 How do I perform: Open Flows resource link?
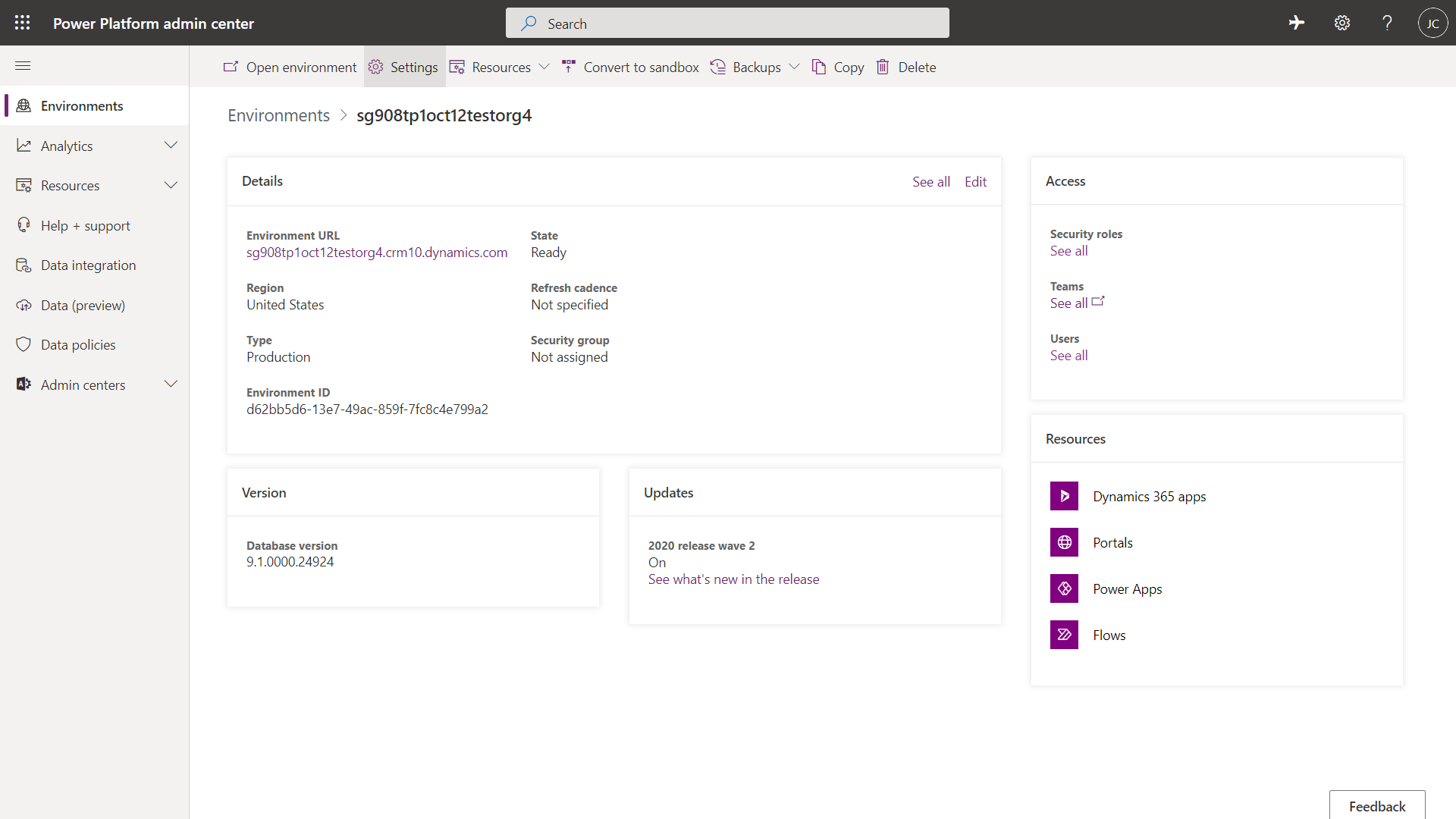pyautogui.click(x=1109, y=635)
